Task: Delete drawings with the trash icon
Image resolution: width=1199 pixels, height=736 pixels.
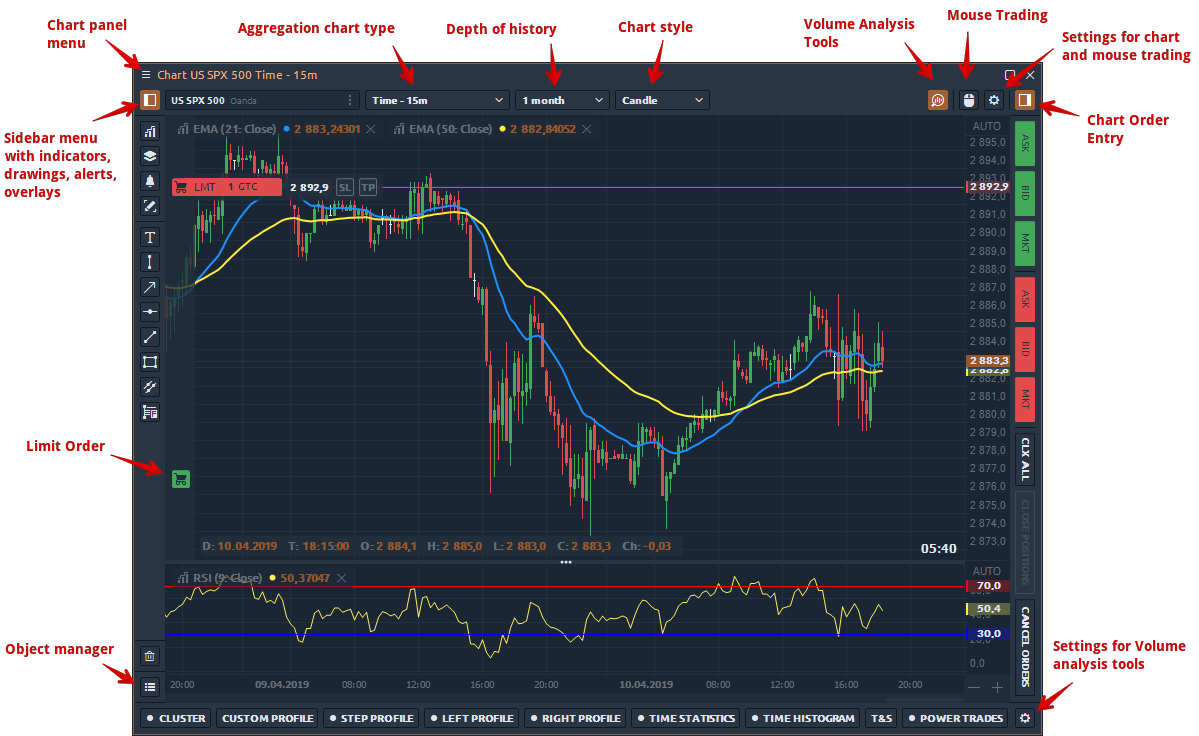Action: (x=150, y=656)
